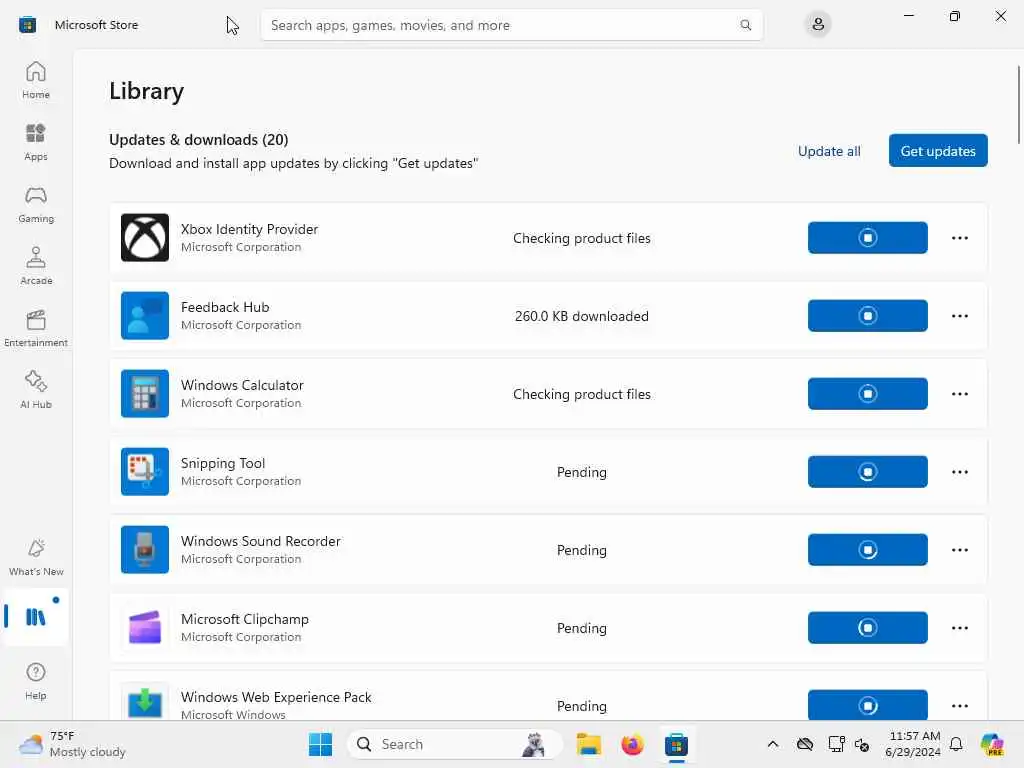Screen dimensions: 1024x768
Task: Stop Snipping Tool pending update
Action: pos(867,472)
